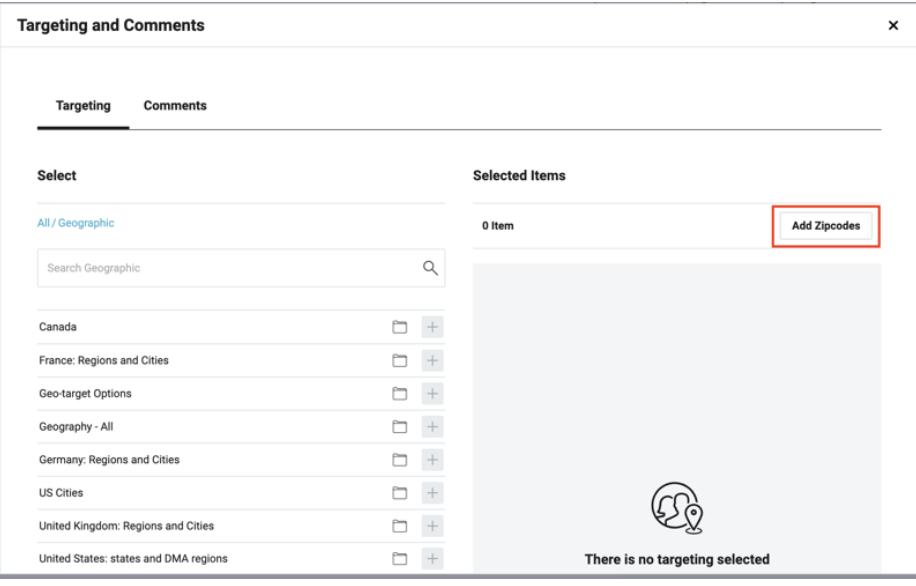Add United States states and DMA plus
Viewport: 916px width, 586px height.
click(433, 559)
